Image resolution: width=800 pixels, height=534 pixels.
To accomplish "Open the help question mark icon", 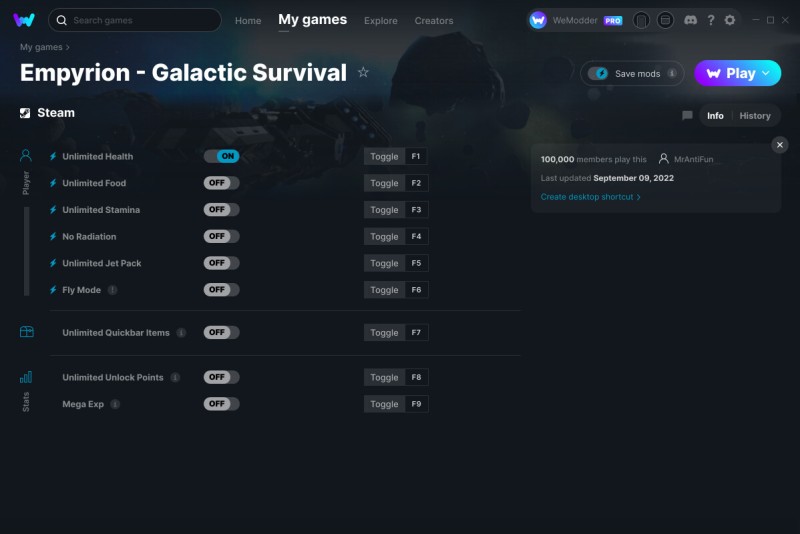I will pyautogui.click(x=711, y=20).
